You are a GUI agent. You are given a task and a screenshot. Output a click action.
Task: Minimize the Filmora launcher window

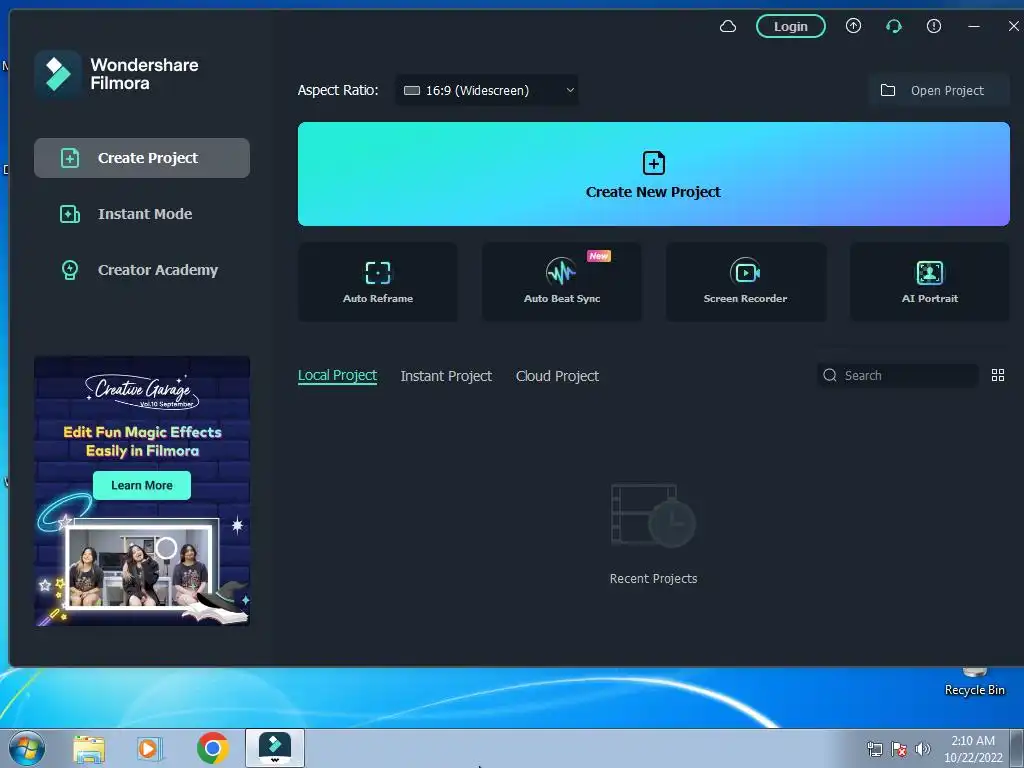[974, 27]
